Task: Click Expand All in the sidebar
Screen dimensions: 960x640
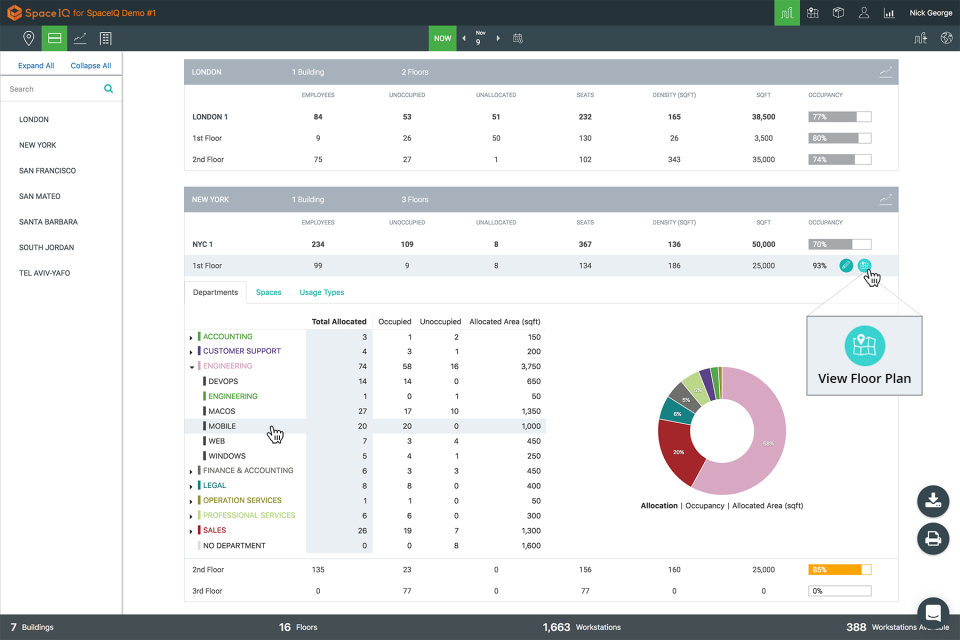Action: point(36,65)
